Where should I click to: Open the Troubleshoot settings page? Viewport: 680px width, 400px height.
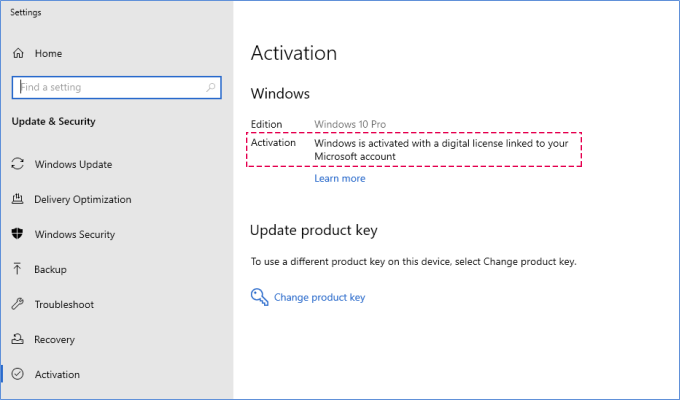coord(64,304)
